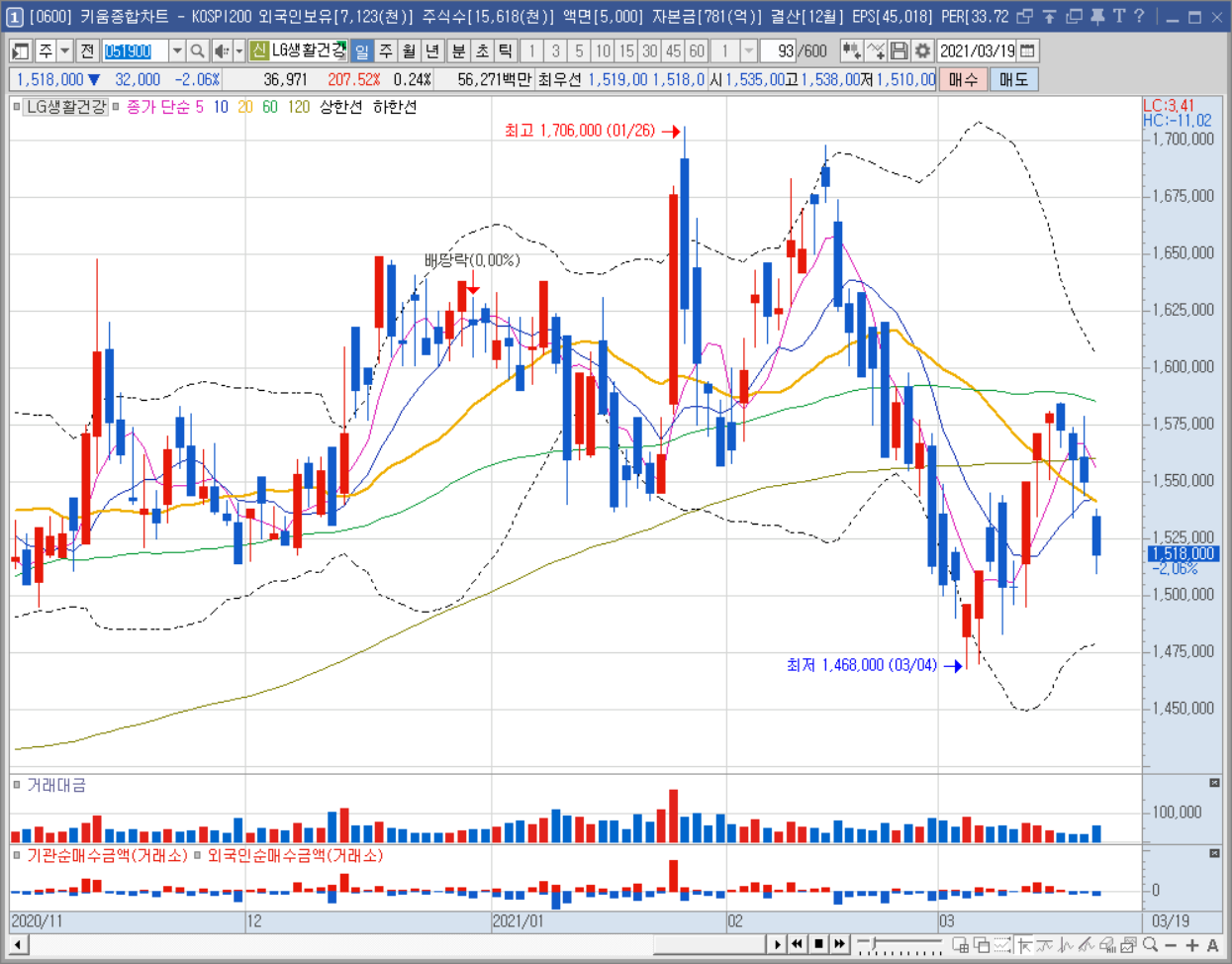
Task: Click the indicator add icon beside 93/600
Action: point(851,50)
